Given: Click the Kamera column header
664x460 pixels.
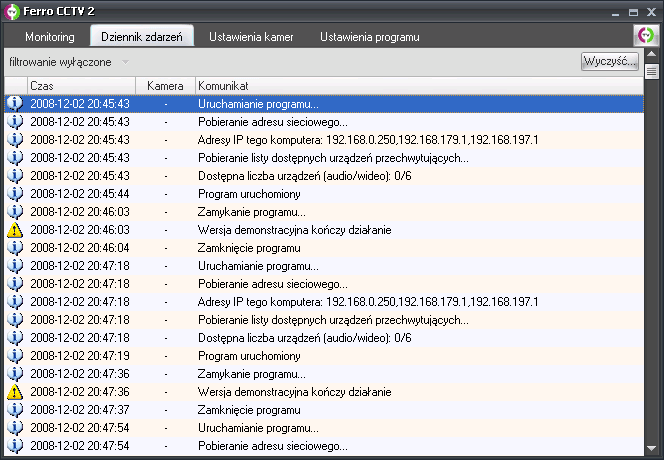Looking at the screenshot, I should tap(165, 86).
